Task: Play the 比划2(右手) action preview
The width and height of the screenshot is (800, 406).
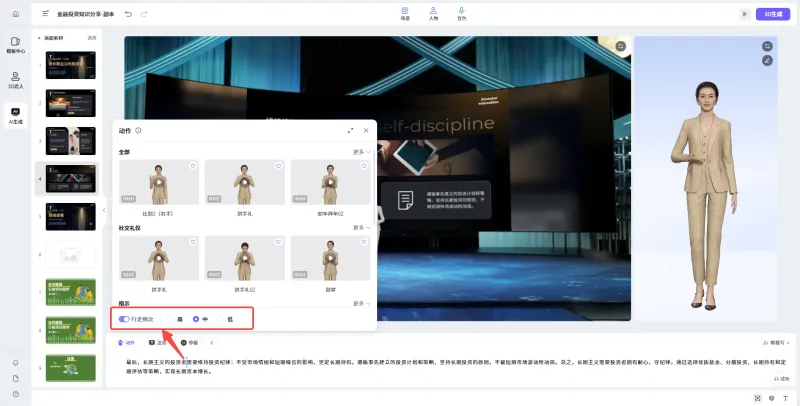Action: click(x=159, y=182)
